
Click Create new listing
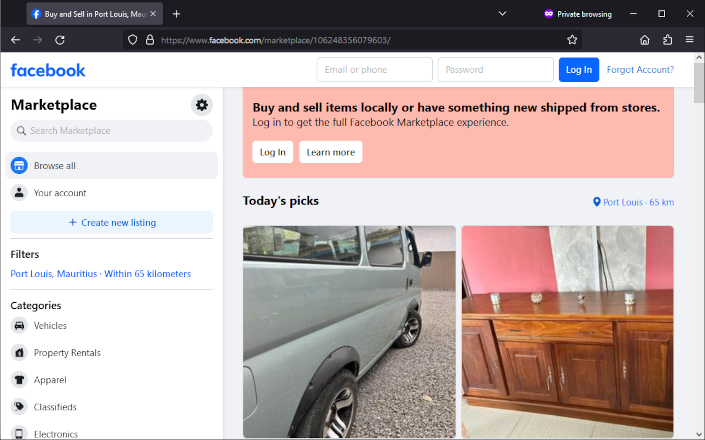click(112, 222)
